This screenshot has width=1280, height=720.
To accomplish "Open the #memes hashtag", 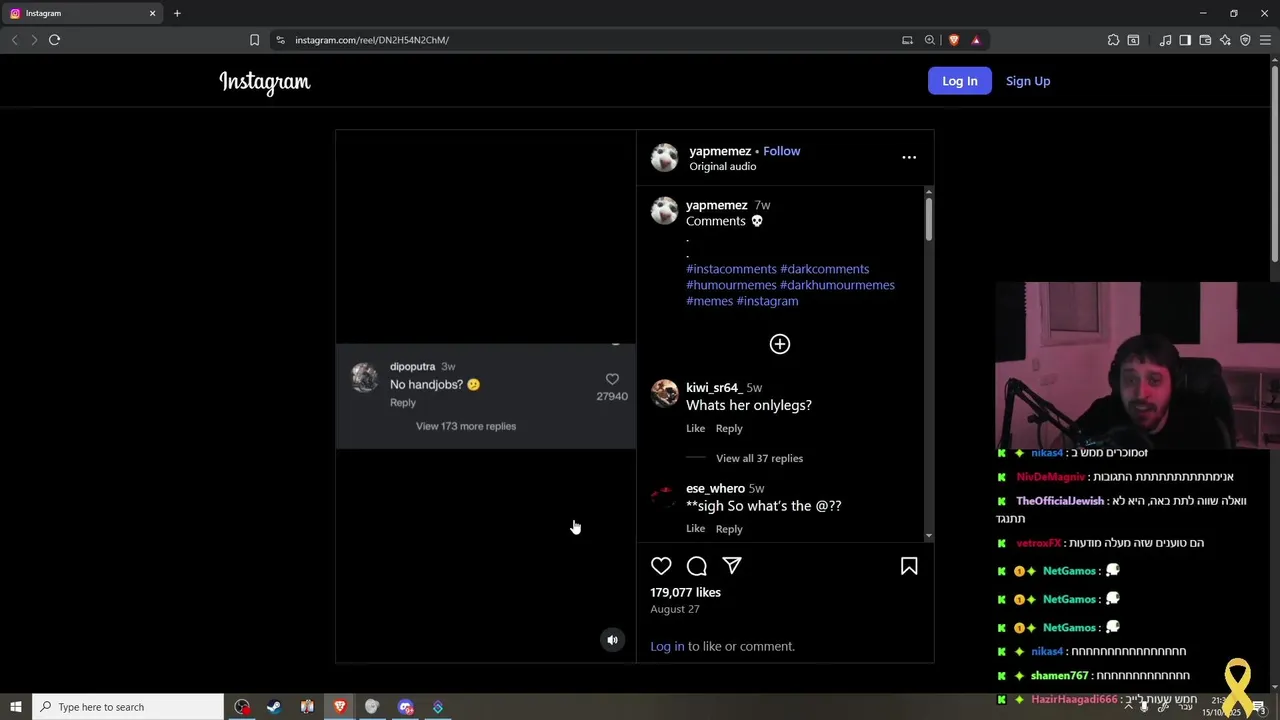I will point(710,301).
